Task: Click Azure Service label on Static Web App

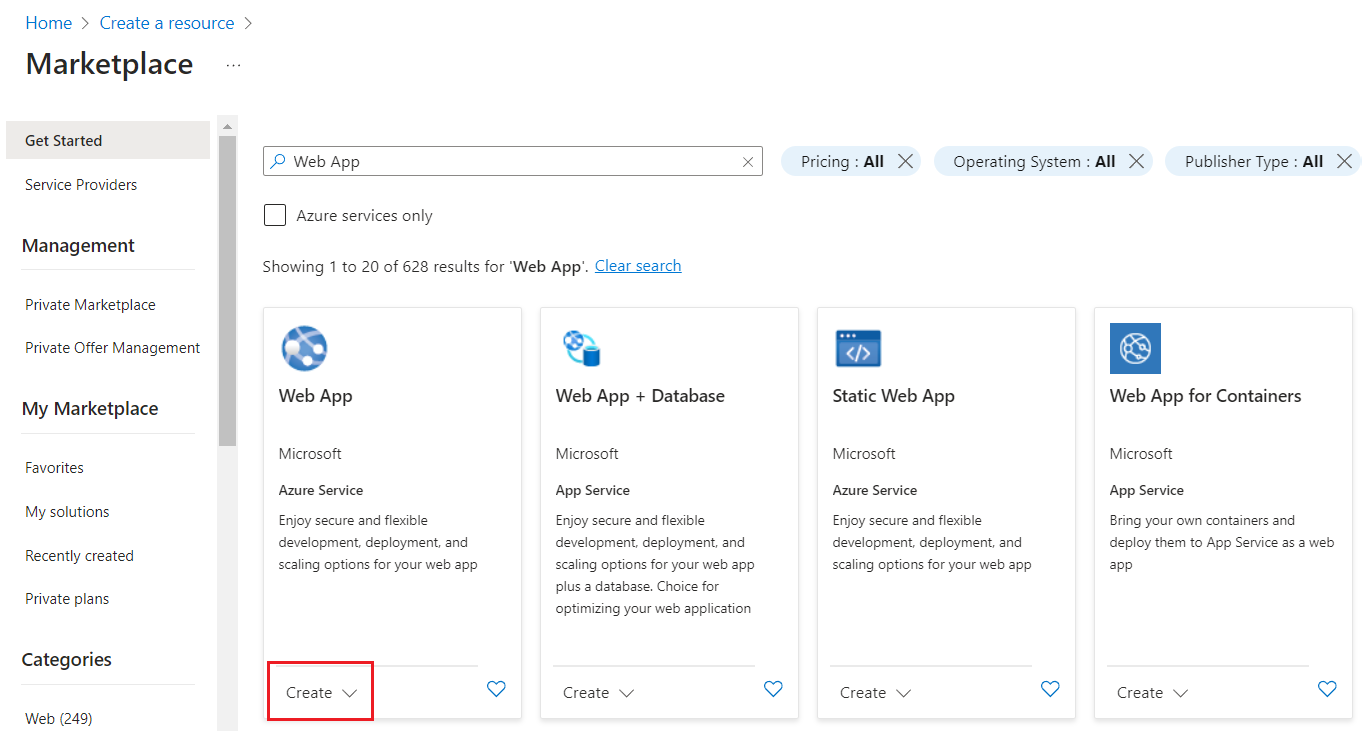Action: 875,490
